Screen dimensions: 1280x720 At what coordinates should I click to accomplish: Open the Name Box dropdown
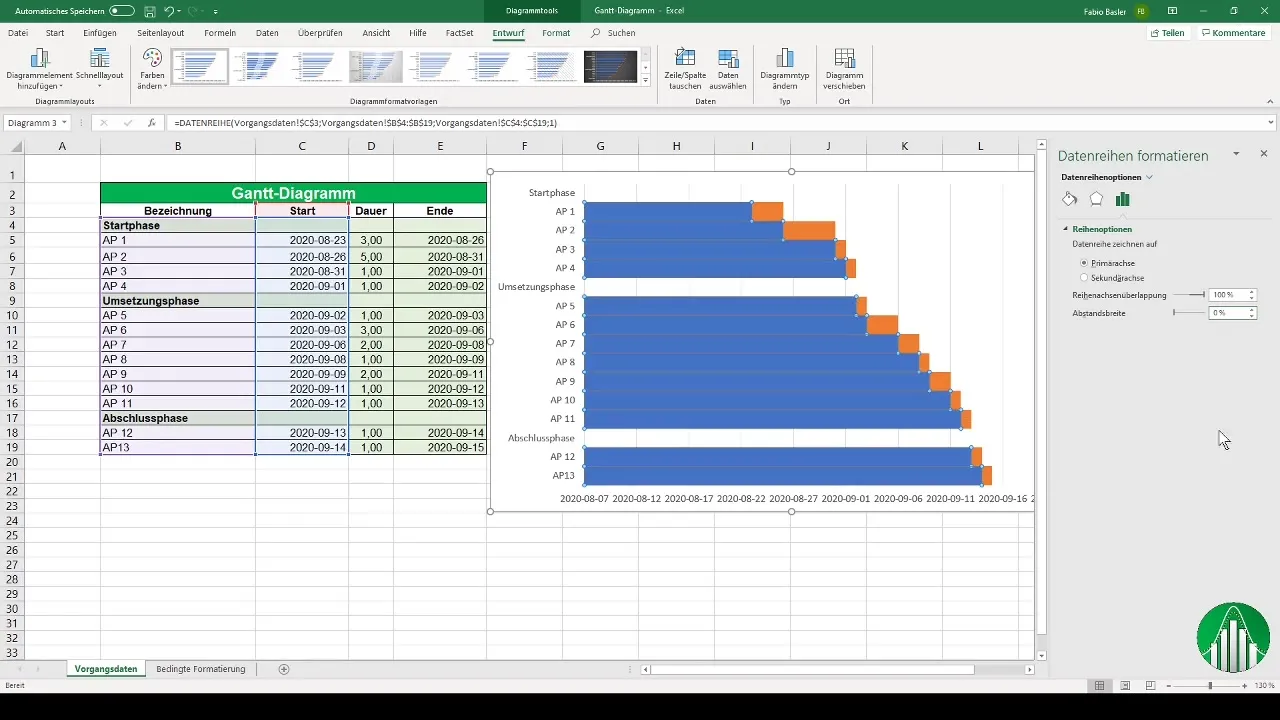[x=64, y=123]
